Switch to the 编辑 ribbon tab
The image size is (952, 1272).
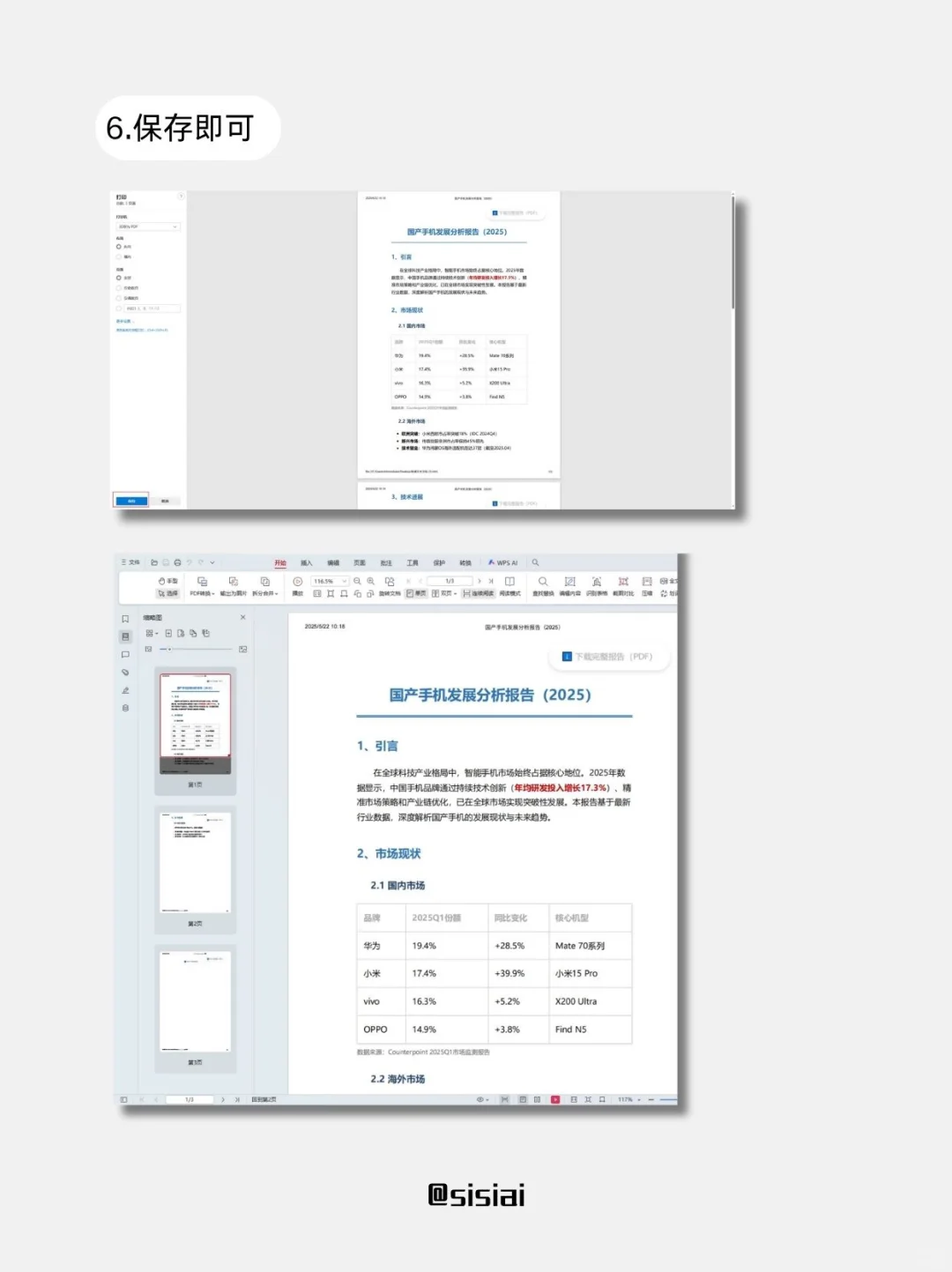[333, 562]
